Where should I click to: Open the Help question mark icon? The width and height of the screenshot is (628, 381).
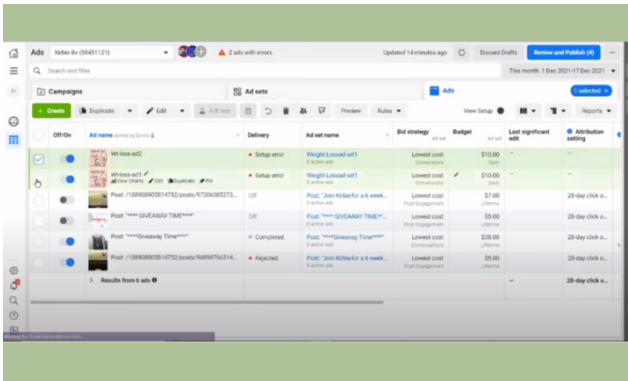pyautogui.click(x=14, y=316)
